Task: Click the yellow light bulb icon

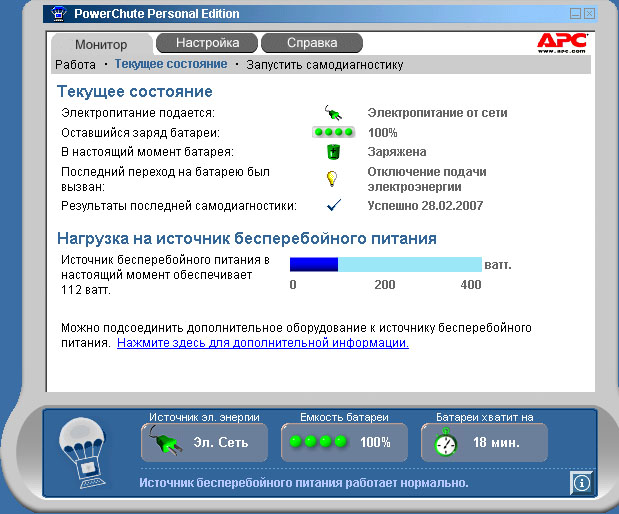Action: pyautogui.click(x=332, y=178)
